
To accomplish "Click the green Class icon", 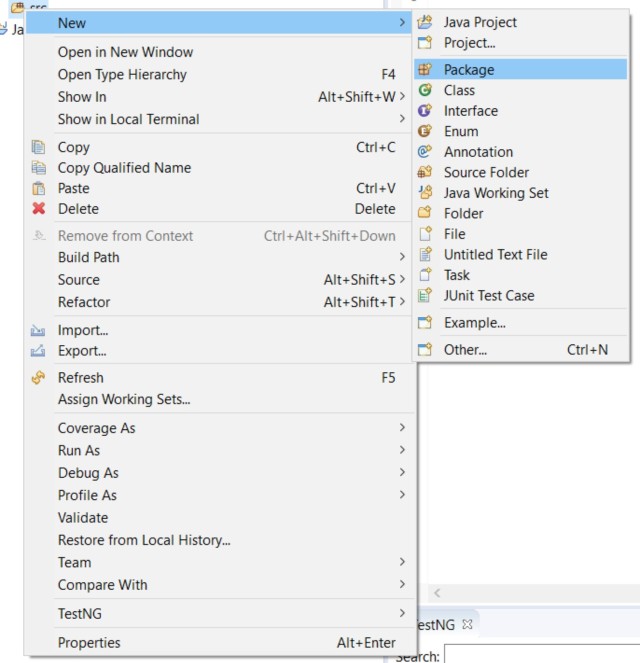I will (x=425, y=90).
